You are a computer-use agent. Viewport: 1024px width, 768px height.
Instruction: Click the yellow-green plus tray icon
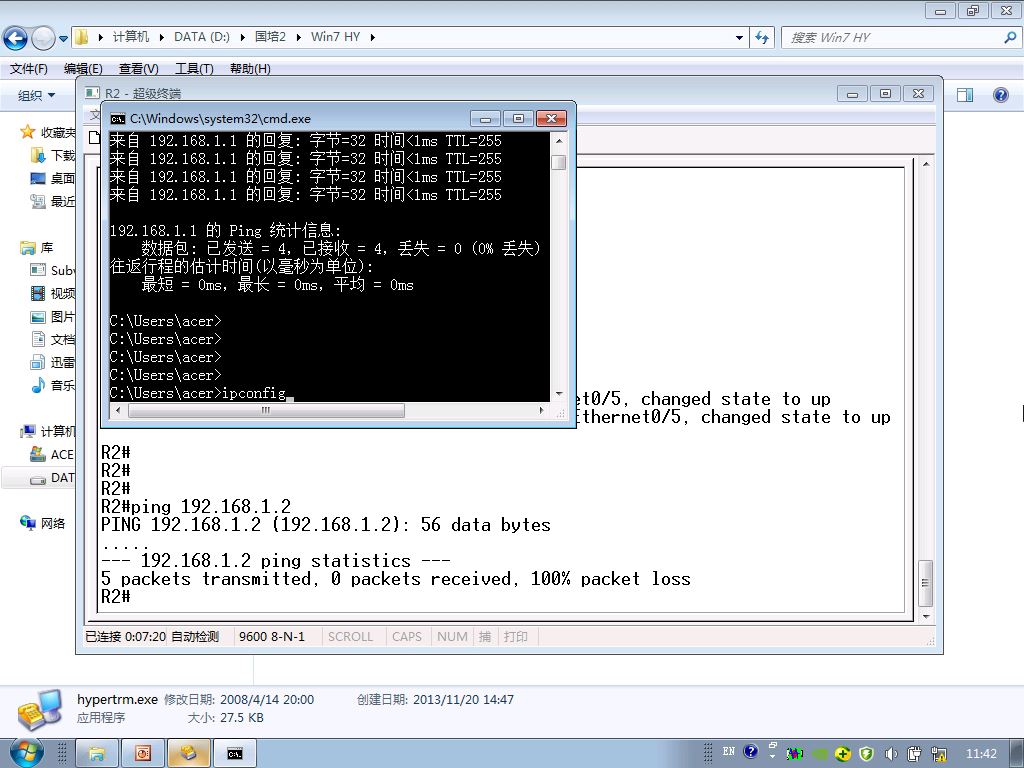(x=842, y=754)
